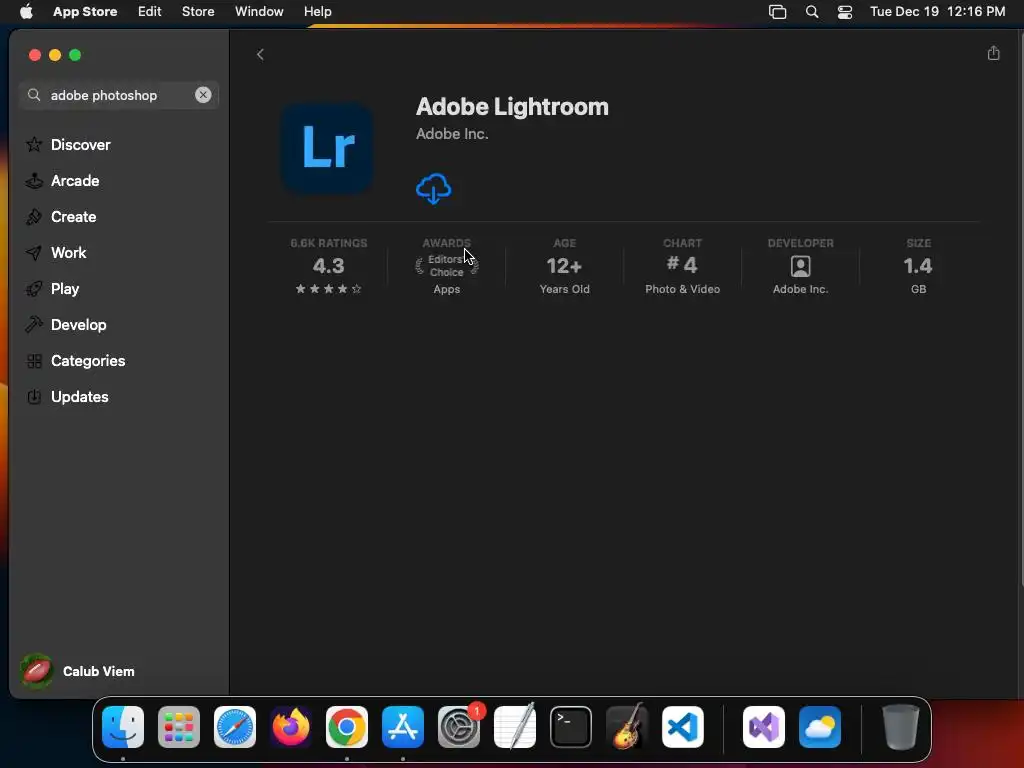Open System Settings from the Dock

[458, 726]
